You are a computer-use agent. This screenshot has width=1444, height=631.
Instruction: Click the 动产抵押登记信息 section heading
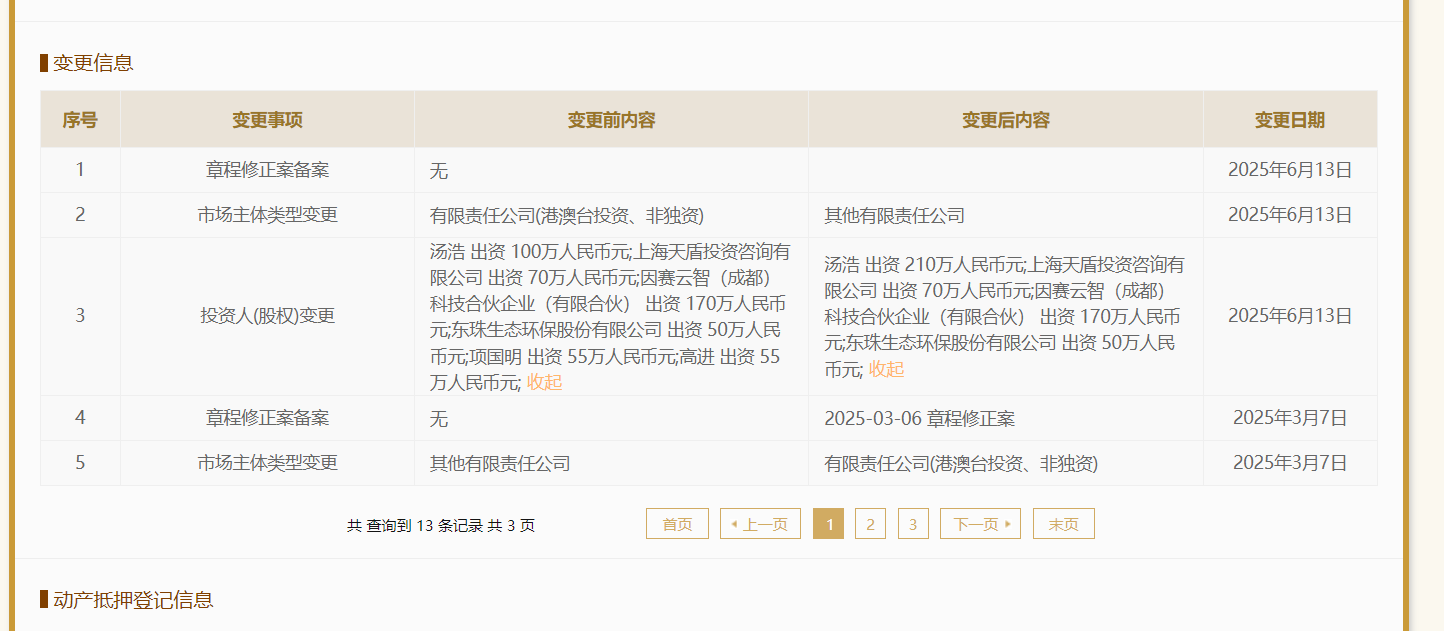pos(133,600)
